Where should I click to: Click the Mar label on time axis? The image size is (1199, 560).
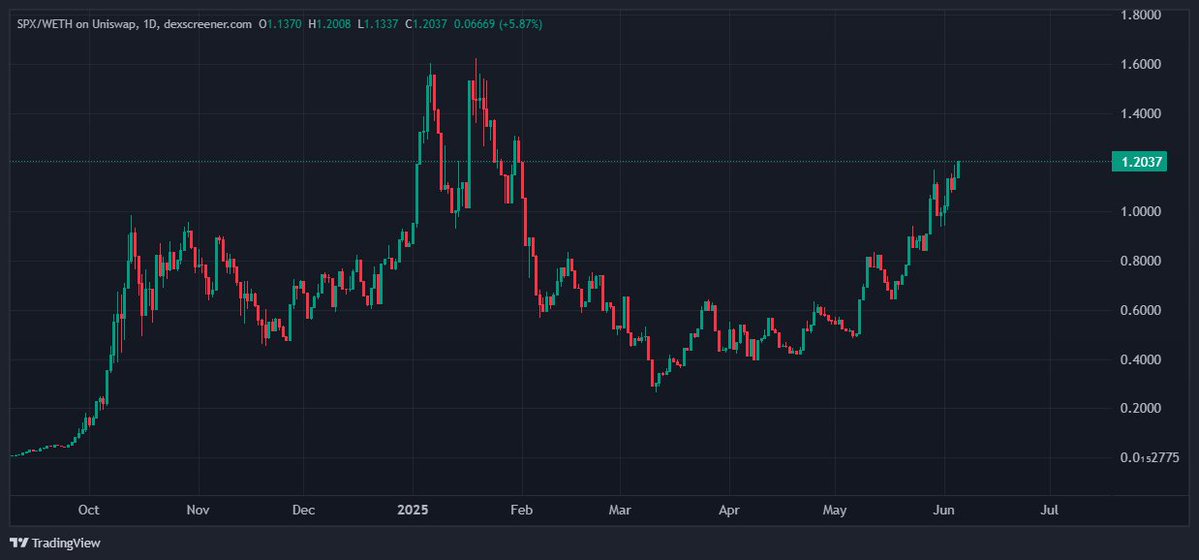619,510
